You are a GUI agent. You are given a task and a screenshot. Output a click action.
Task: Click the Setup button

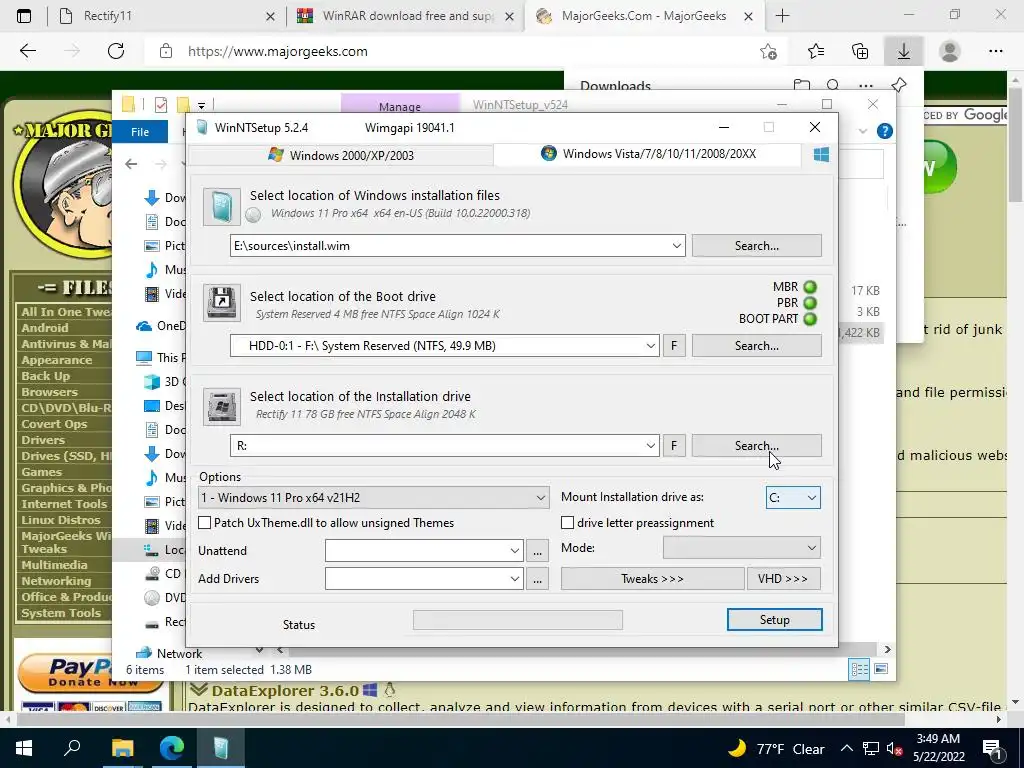[x=775, y=620]
